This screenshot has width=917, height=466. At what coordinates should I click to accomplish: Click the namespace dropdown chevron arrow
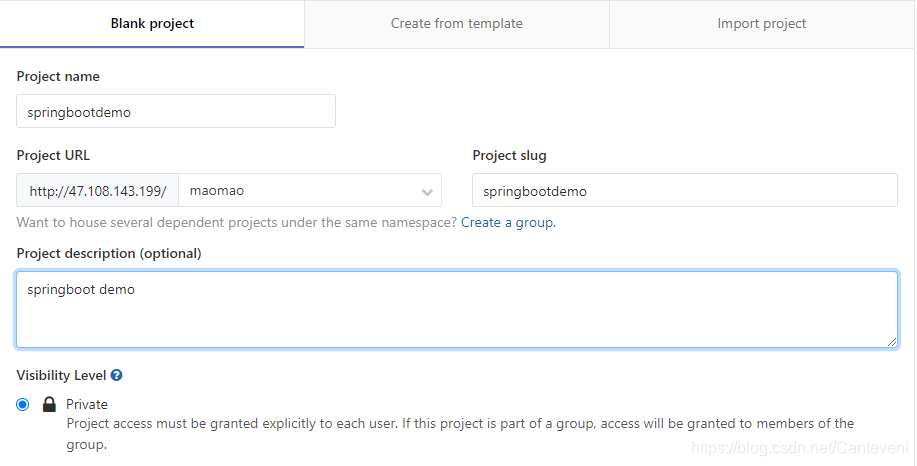pyautogui.click(x=427, y=191)
